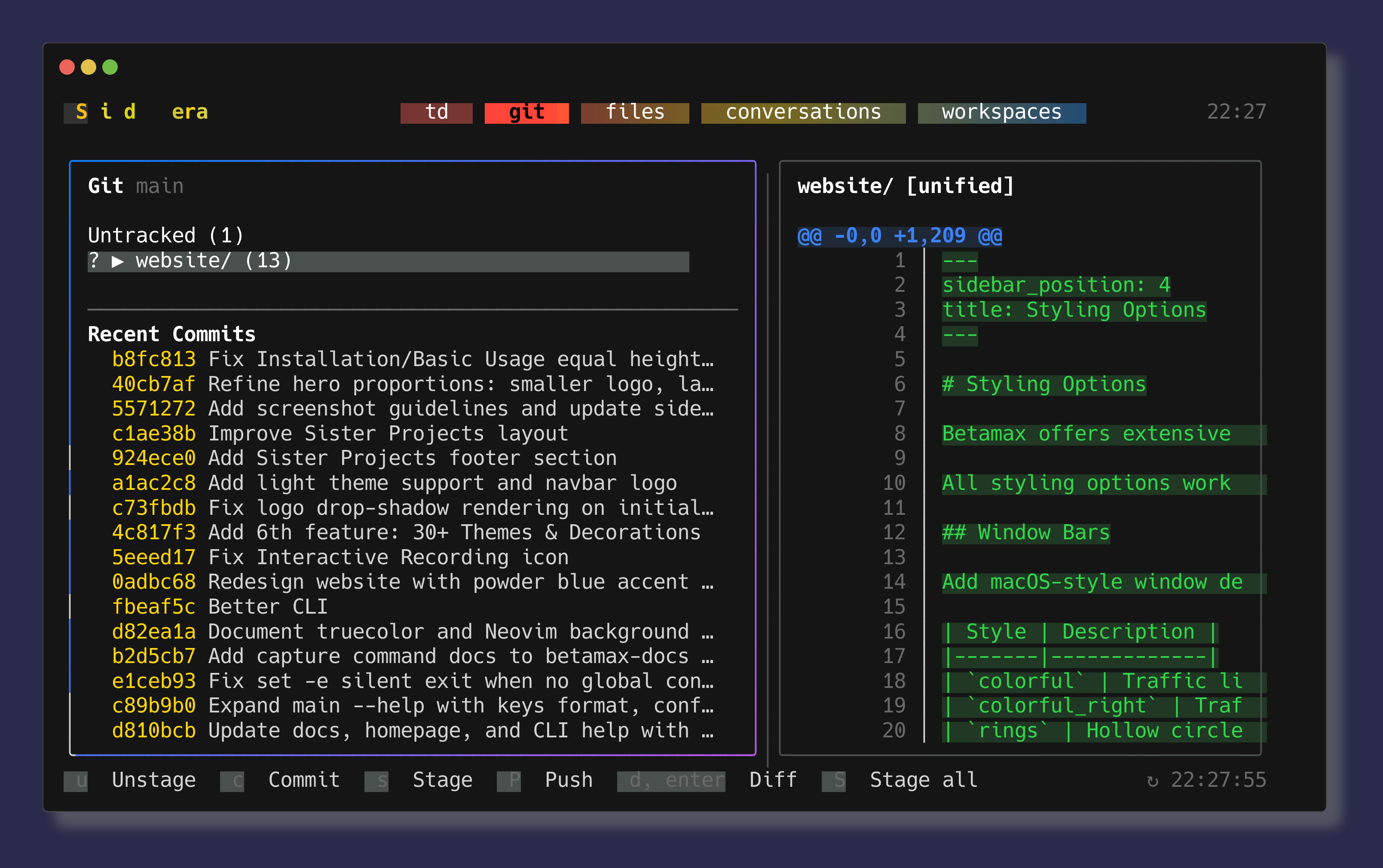Open the workspaces tab
The height and width of the screenshot is (868, 1383).
point(1001,113)
